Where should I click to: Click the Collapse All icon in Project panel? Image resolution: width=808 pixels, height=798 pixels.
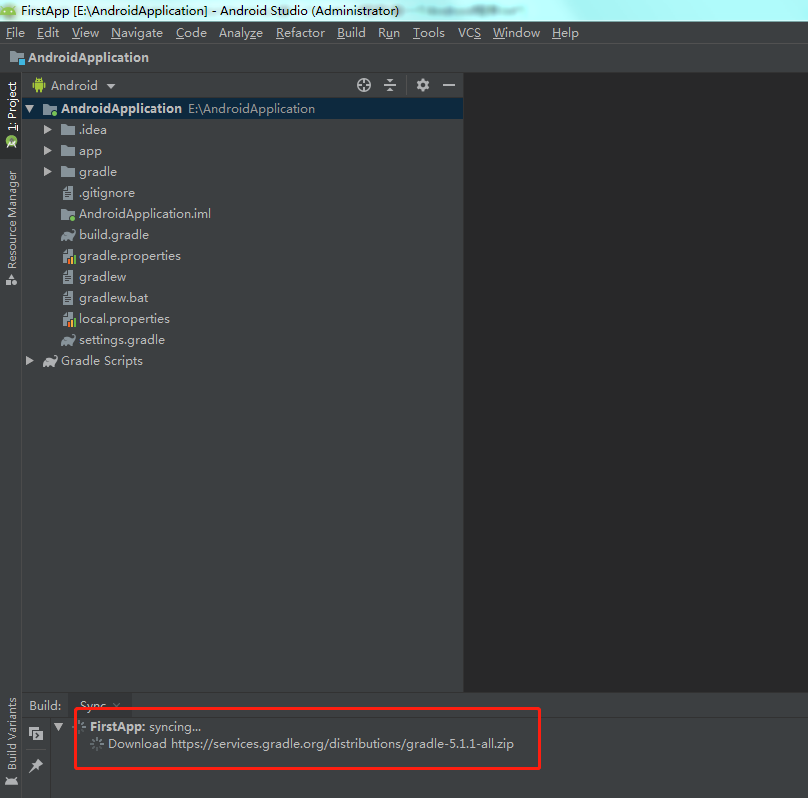point(390,85)
